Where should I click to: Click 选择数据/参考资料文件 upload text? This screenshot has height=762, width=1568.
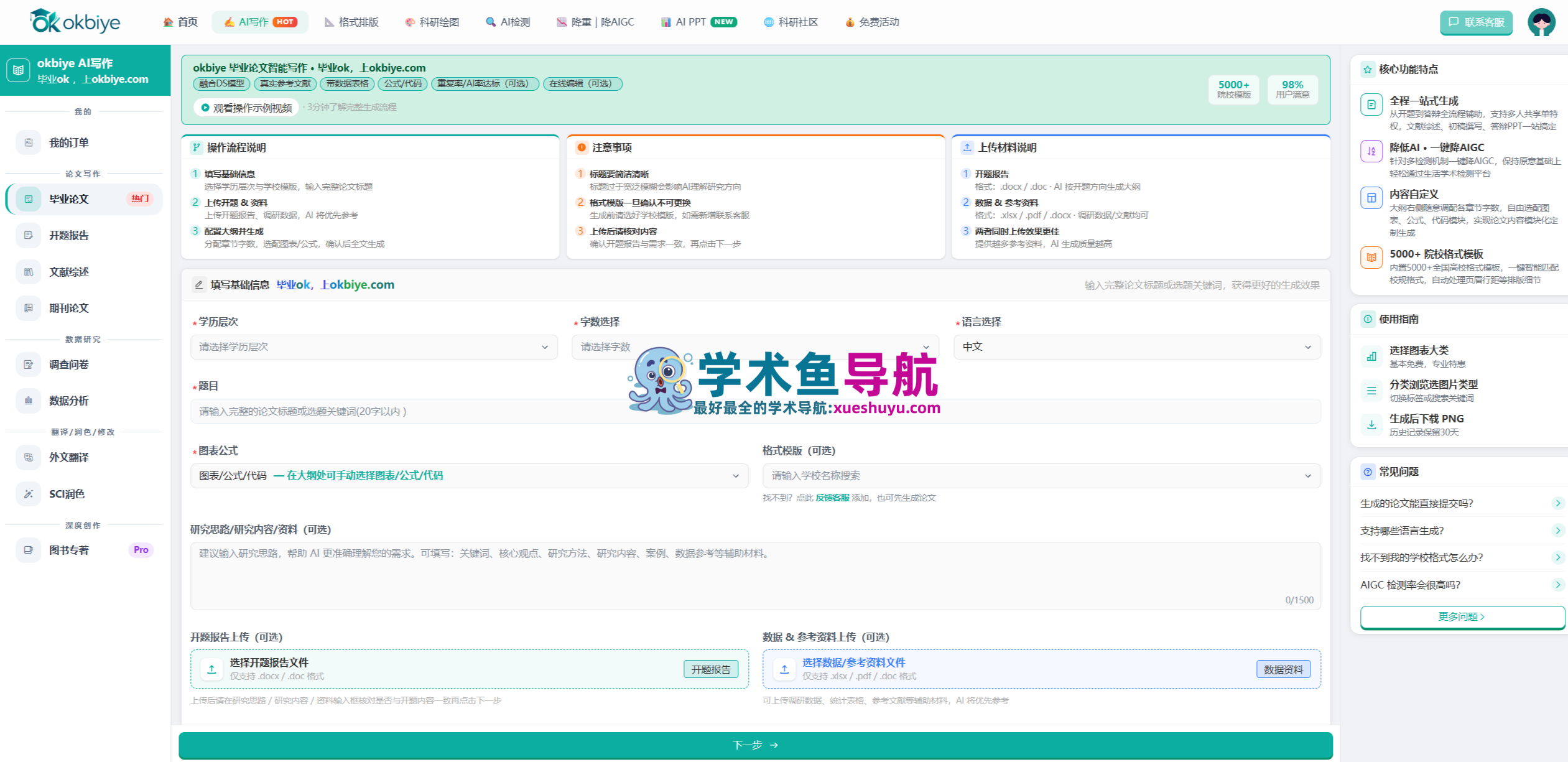pyautogui.click(x=853, y=663)
